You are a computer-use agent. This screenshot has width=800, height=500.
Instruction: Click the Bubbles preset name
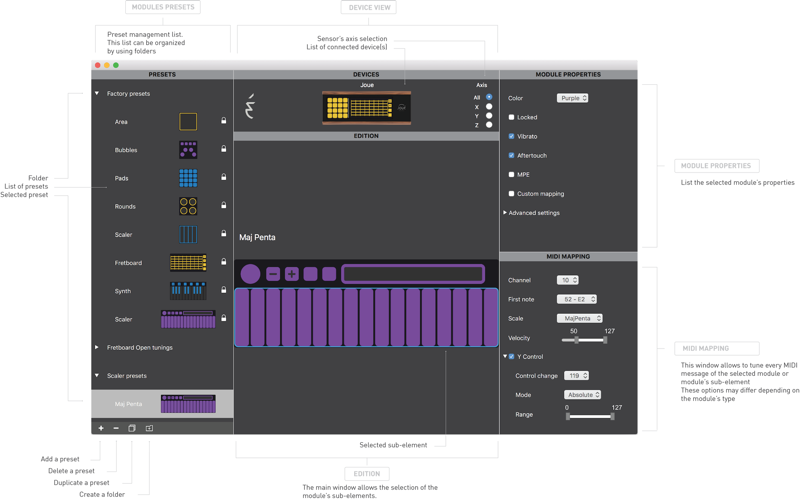pos(126,150)
